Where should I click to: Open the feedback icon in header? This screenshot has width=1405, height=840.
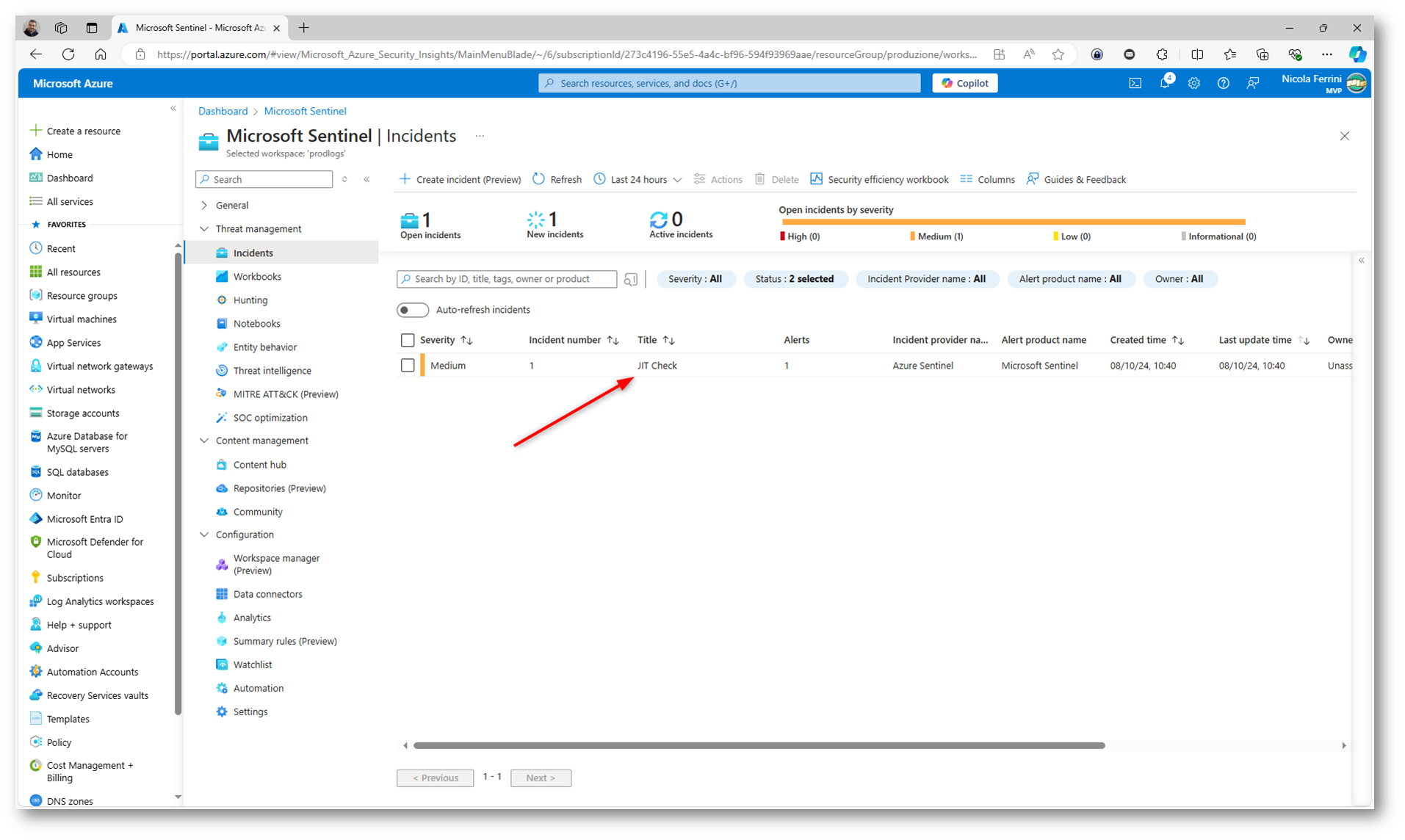1253,84
